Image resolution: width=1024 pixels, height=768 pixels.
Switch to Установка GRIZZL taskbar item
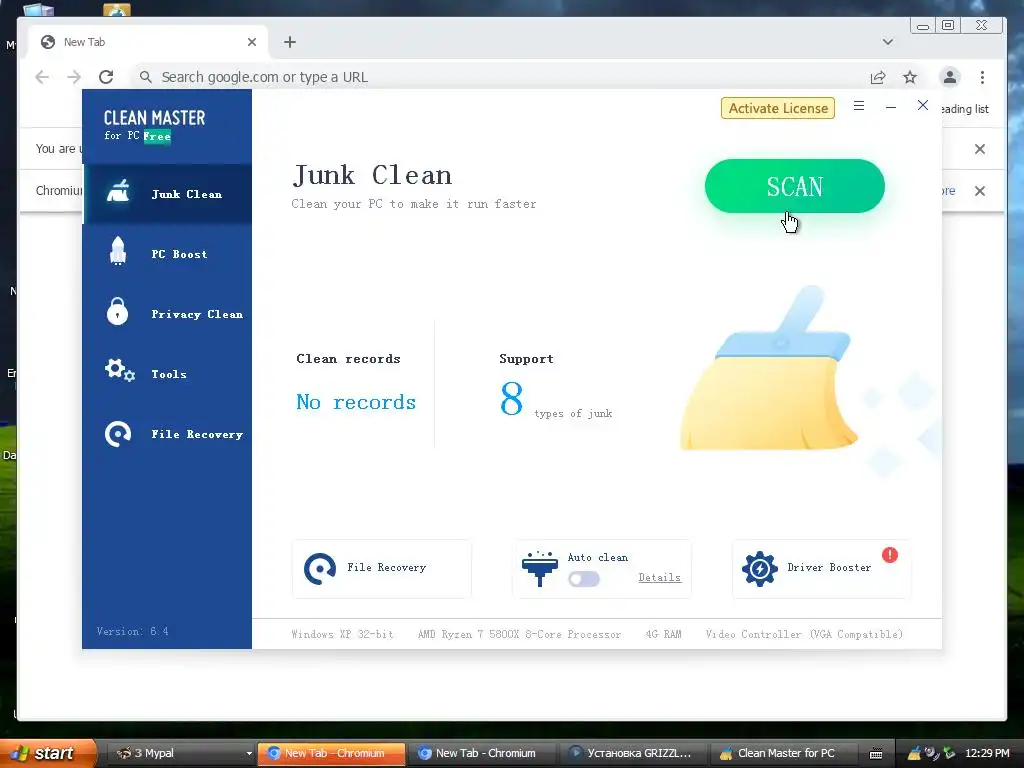[x=632, y=753]
